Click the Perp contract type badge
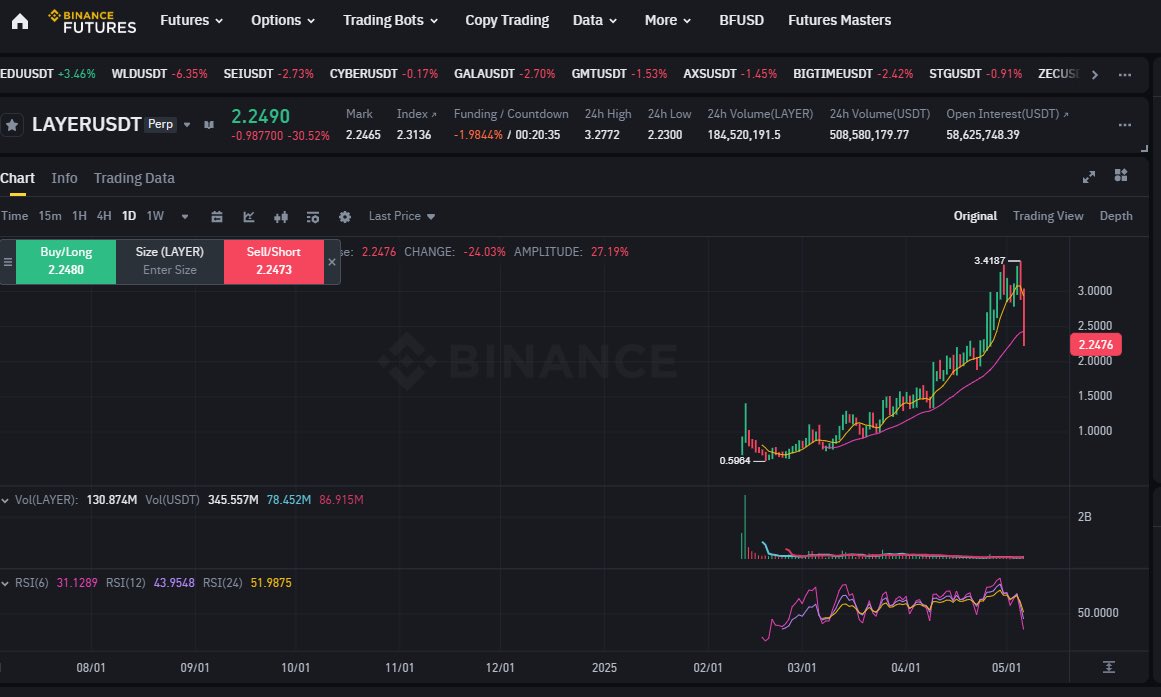This screenshot has width=1161, height=697. pyautogui.click(x=161, y=124)
